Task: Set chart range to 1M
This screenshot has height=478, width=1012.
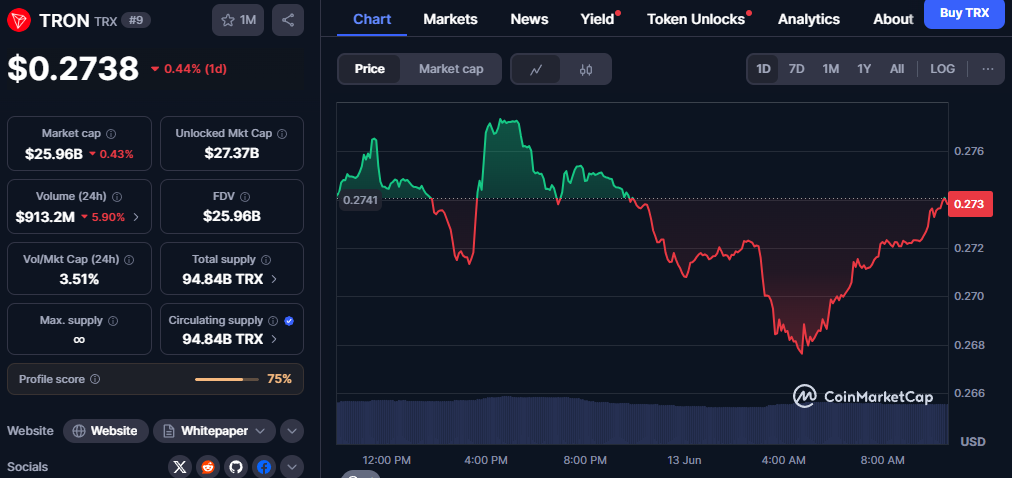Action: click(x=831, y=69)
